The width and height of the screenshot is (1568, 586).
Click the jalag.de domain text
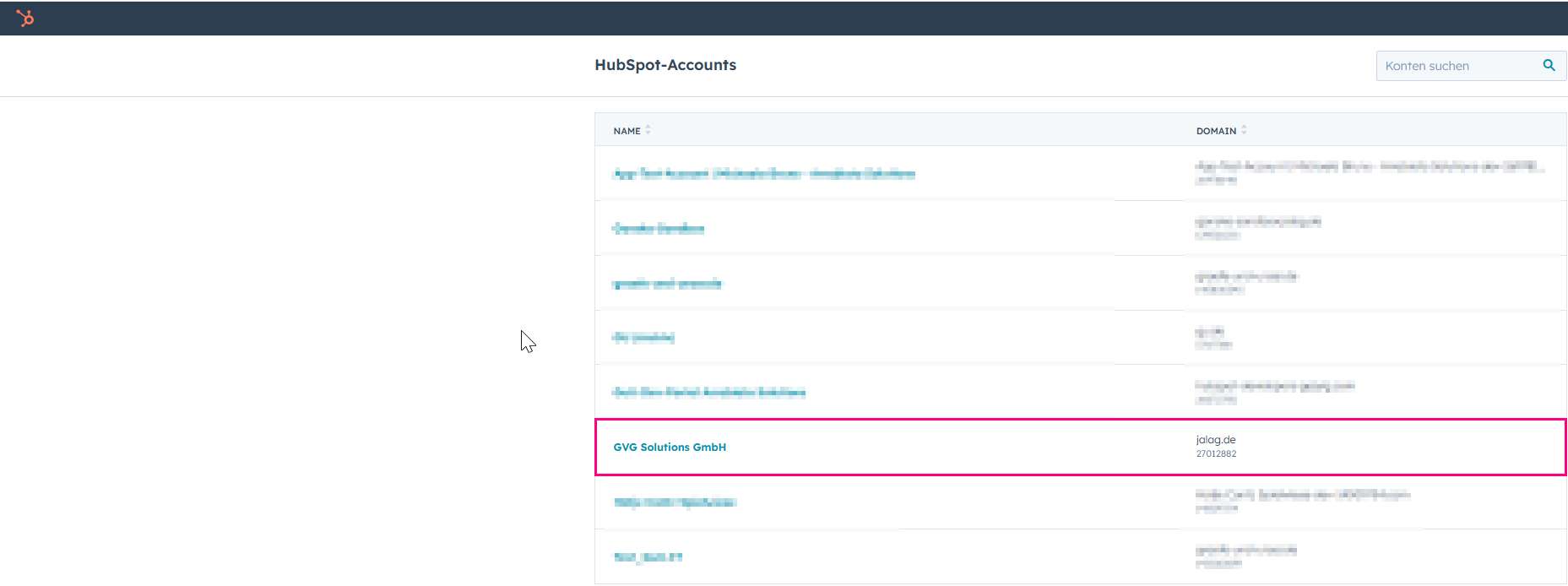(1216, 440)
